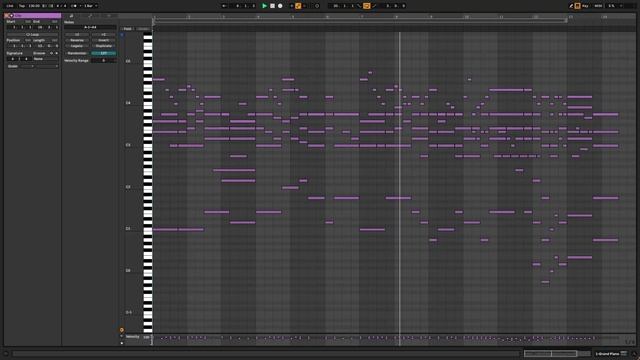The image size is (640, 360).
Task: Click the C4 key on the piano roll
Action: click(x=148, y=103)
